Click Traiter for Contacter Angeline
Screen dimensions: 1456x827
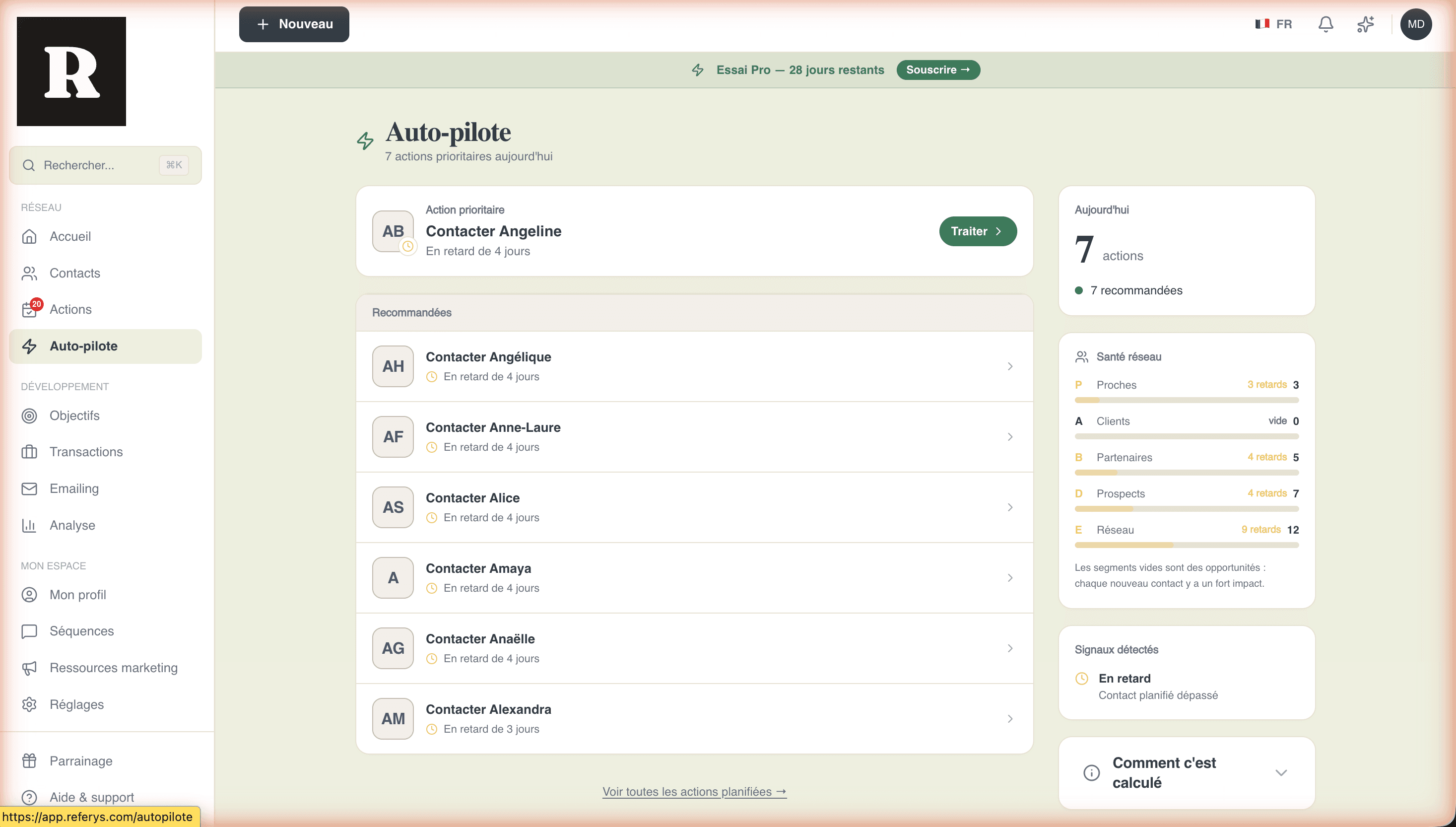pos(978,231)
